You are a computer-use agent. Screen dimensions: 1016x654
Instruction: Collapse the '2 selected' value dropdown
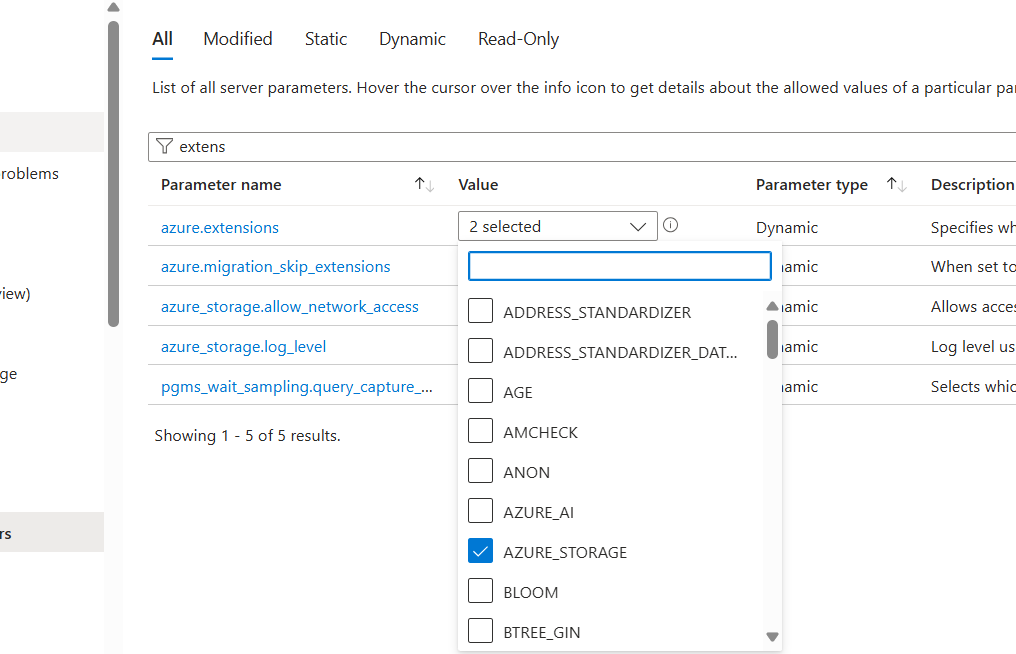click(558, 226)
